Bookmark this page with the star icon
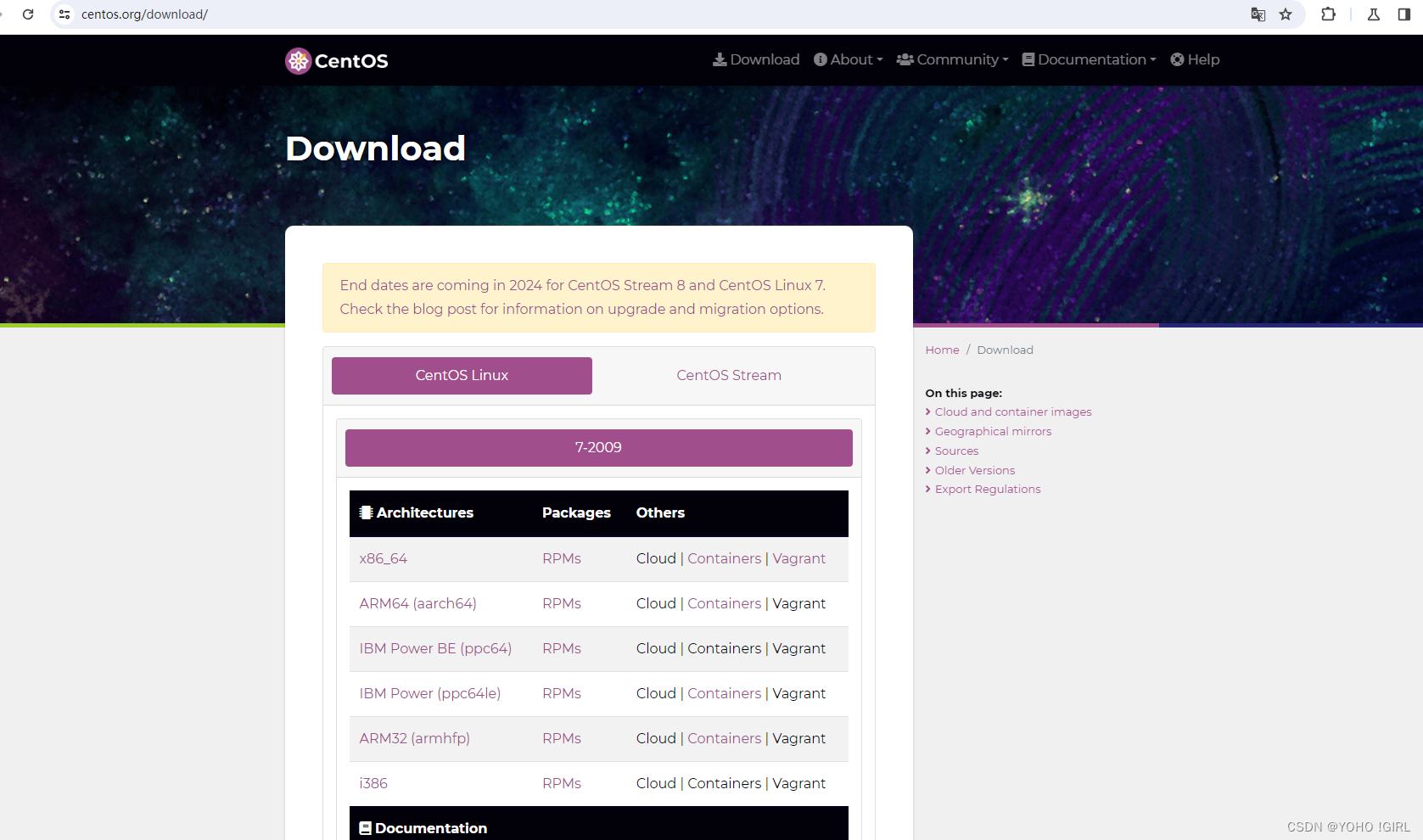Screen dimensions: 1423x840 [1286, 14]
